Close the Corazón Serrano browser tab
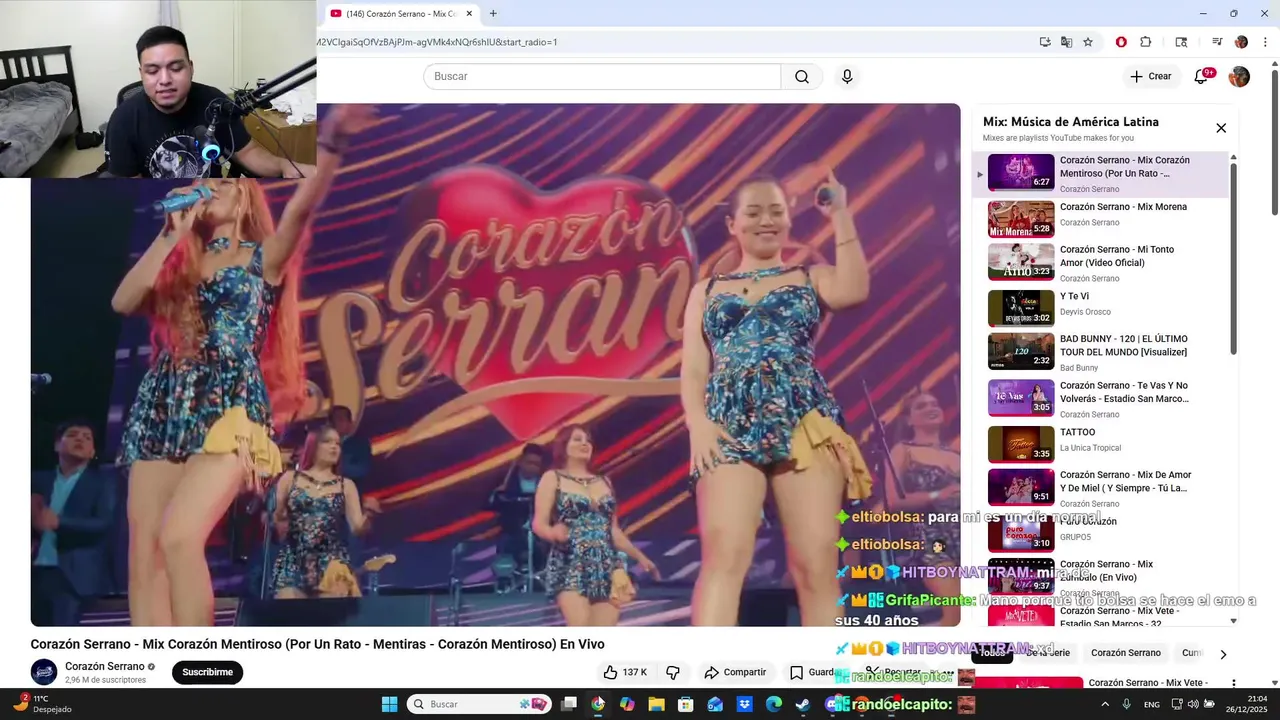The height and width of the screenshot is (720, 1280). pyautogui.click(x=469, y=14)
